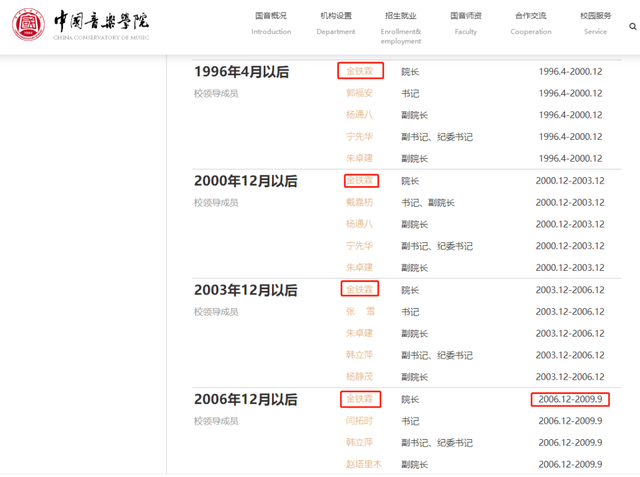Click 宁先华 in the 2000年12月以后 section

(360, 246)
